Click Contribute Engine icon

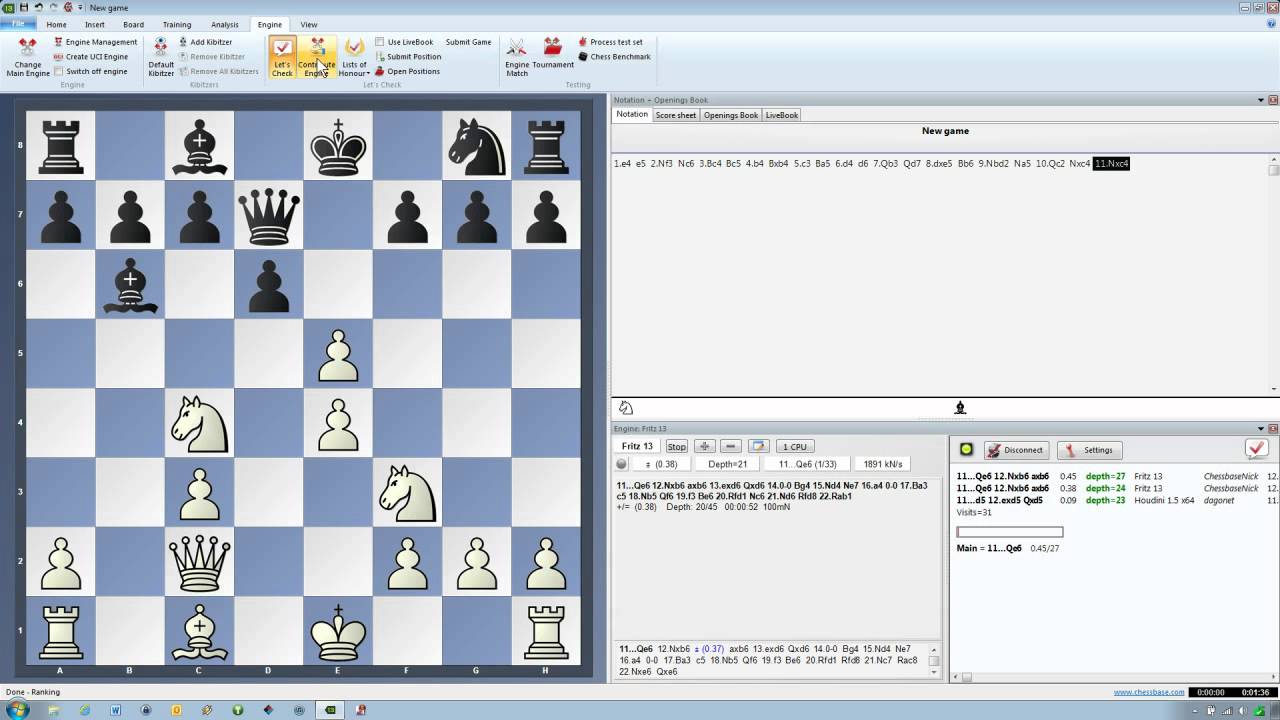[317, 47]
